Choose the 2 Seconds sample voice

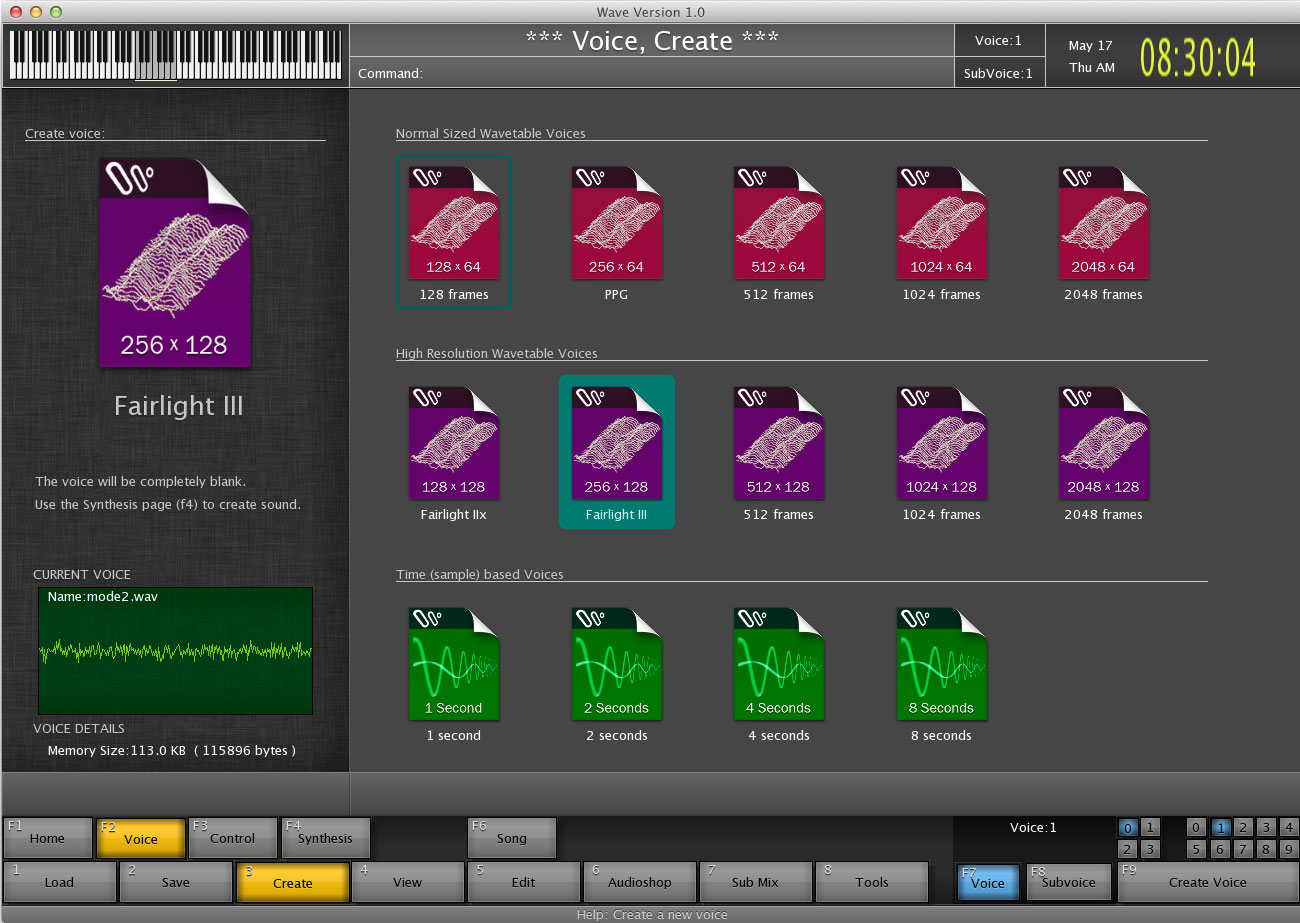click(x=616, y=673)
